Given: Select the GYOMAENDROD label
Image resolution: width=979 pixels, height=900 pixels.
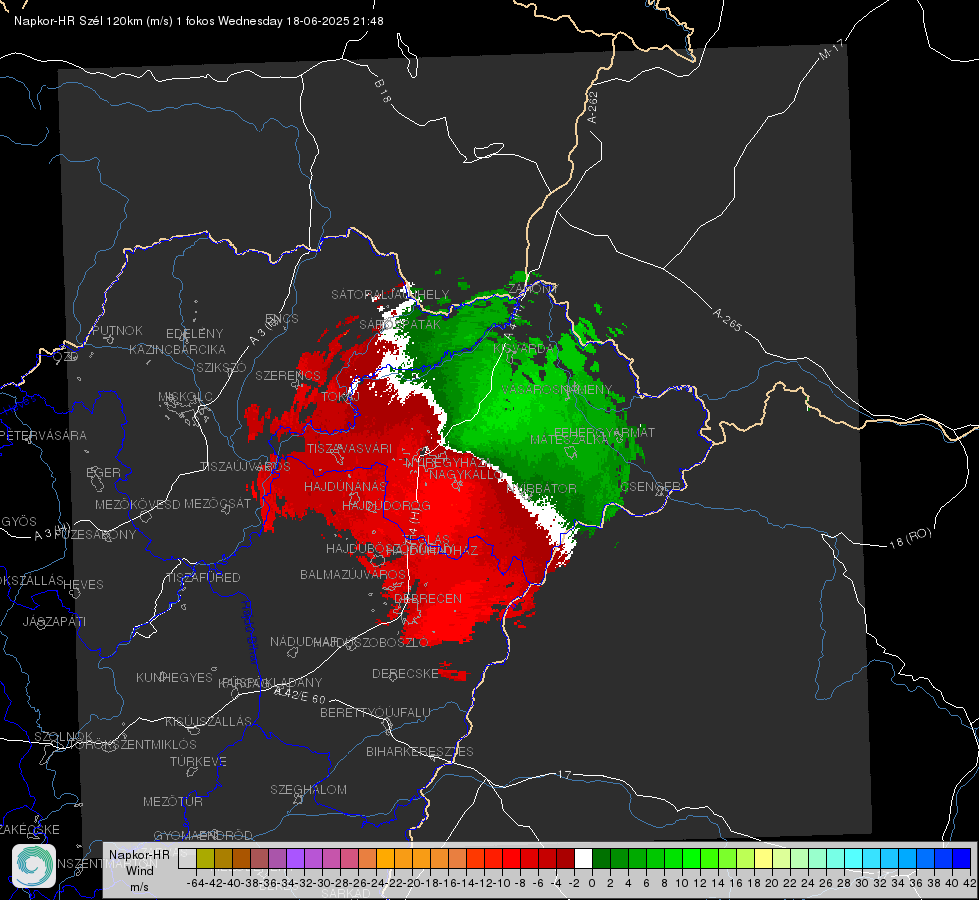Looking at the screenshot, I should coord(203,835).
